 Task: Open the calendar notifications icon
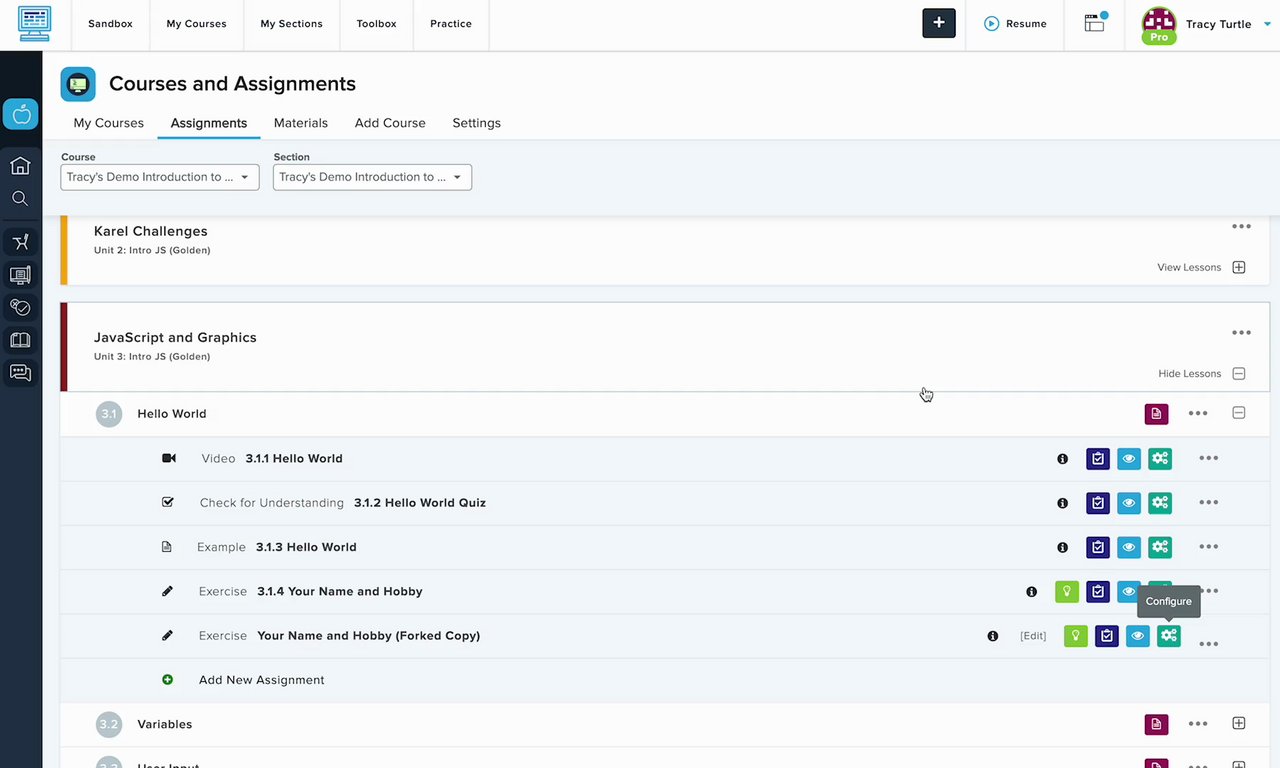[1095, 23]
